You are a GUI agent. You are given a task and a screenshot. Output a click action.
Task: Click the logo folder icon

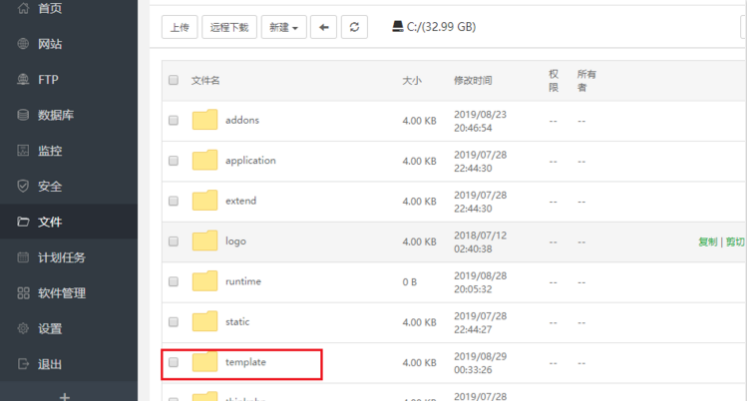205,241
